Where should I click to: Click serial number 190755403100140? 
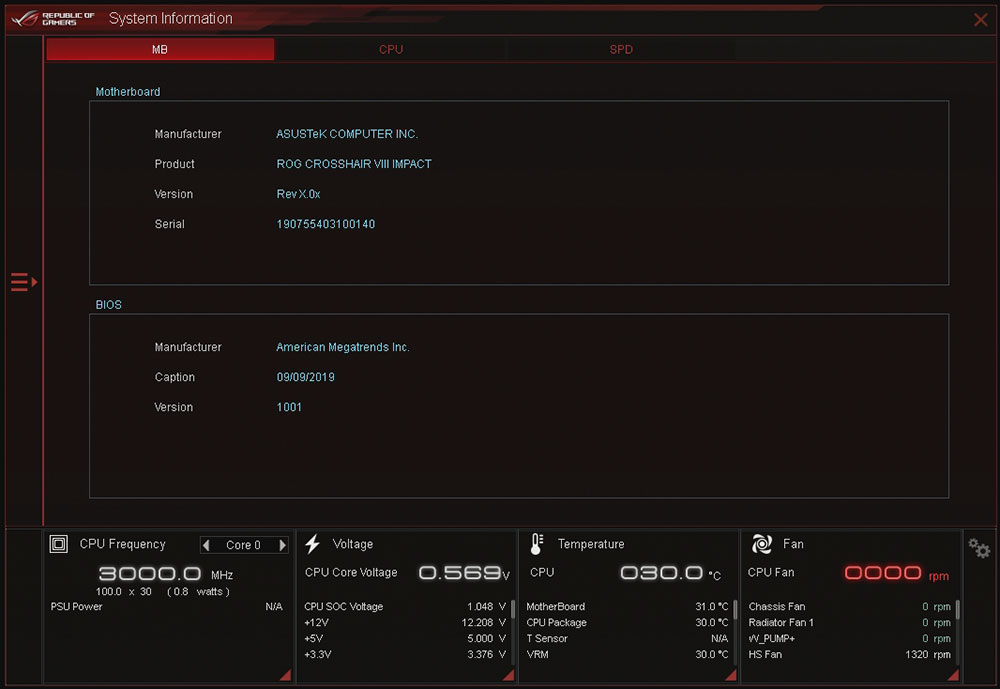coord(326,224)
